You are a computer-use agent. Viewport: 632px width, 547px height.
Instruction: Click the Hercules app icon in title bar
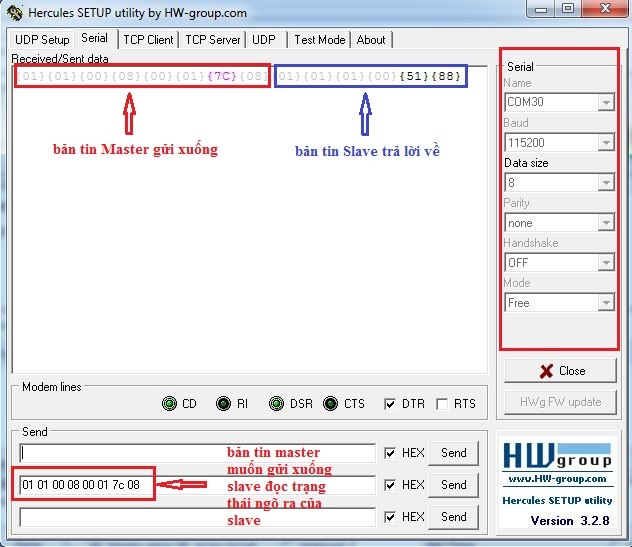pos(15,12)
